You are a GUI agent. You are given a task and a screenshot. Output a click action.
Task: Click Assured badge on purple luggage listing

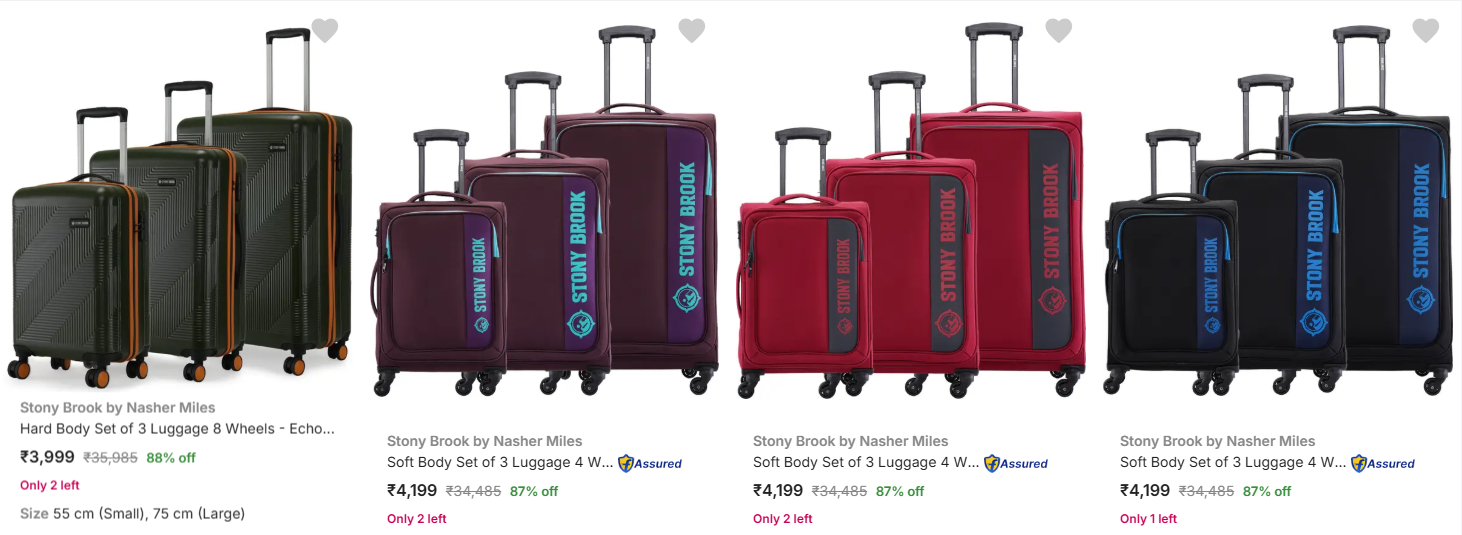click(650, 463)
